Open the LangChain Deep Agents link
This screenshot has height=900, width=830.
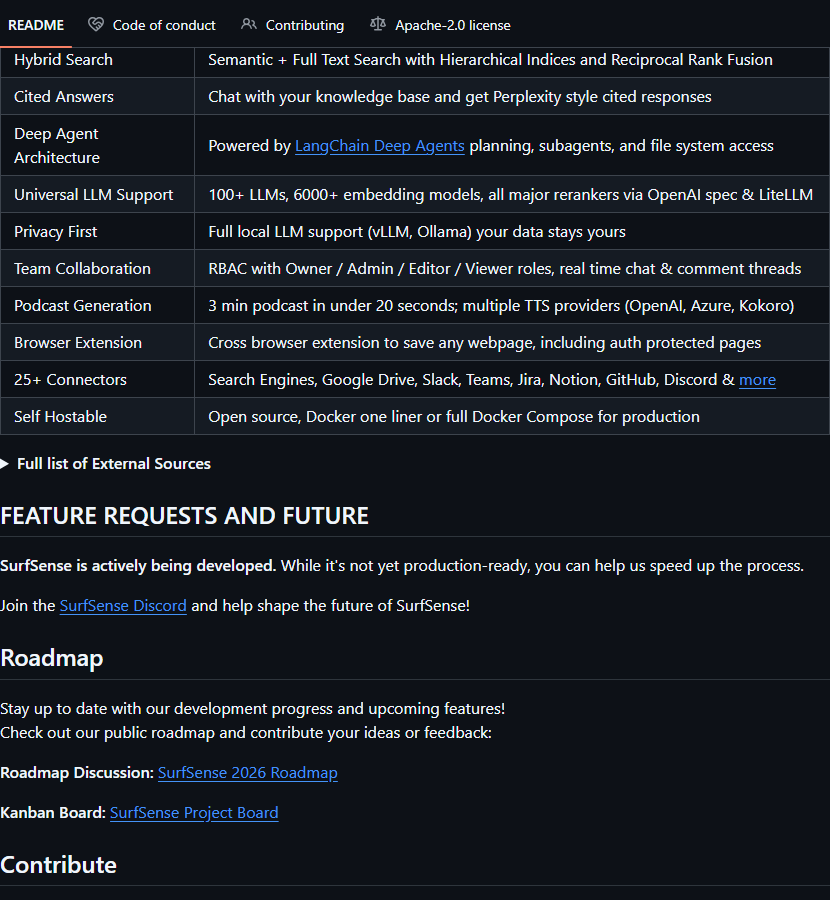379,146
